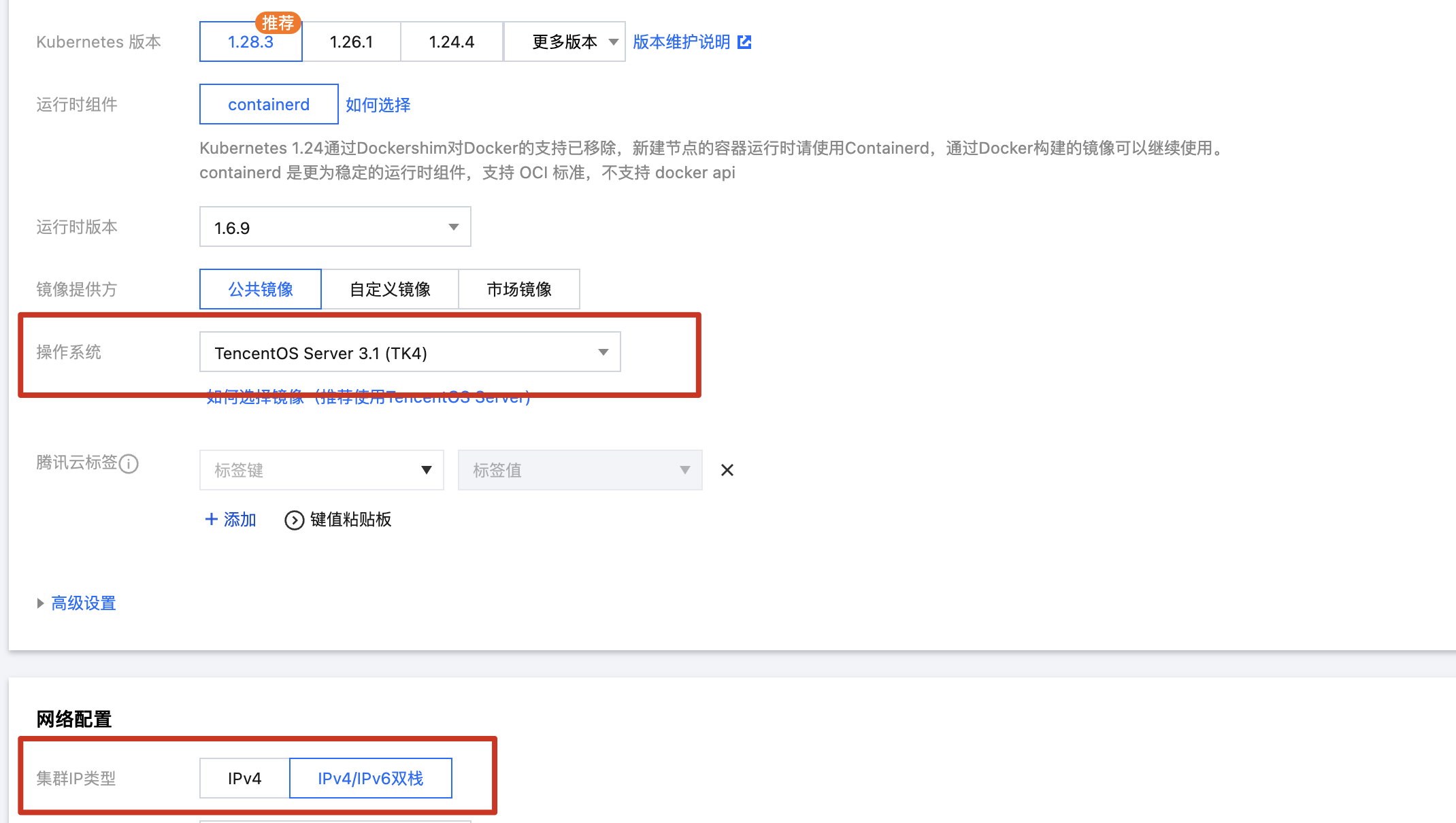Open the 如何选择 link
Image resolution: width=1456 pixels, height=823 pixels.
(378, 105)
